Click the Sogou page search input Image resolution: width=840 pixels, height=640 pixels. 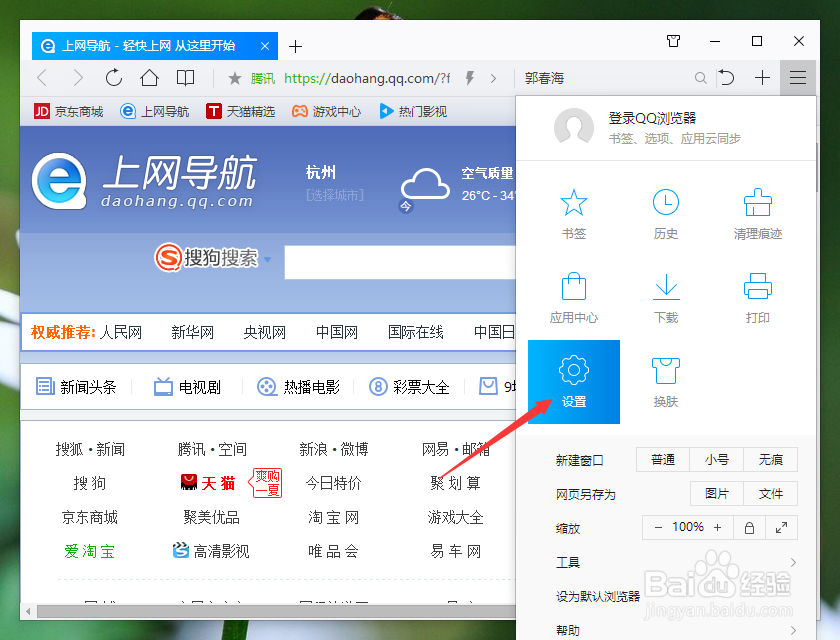[x=400, y=262]
